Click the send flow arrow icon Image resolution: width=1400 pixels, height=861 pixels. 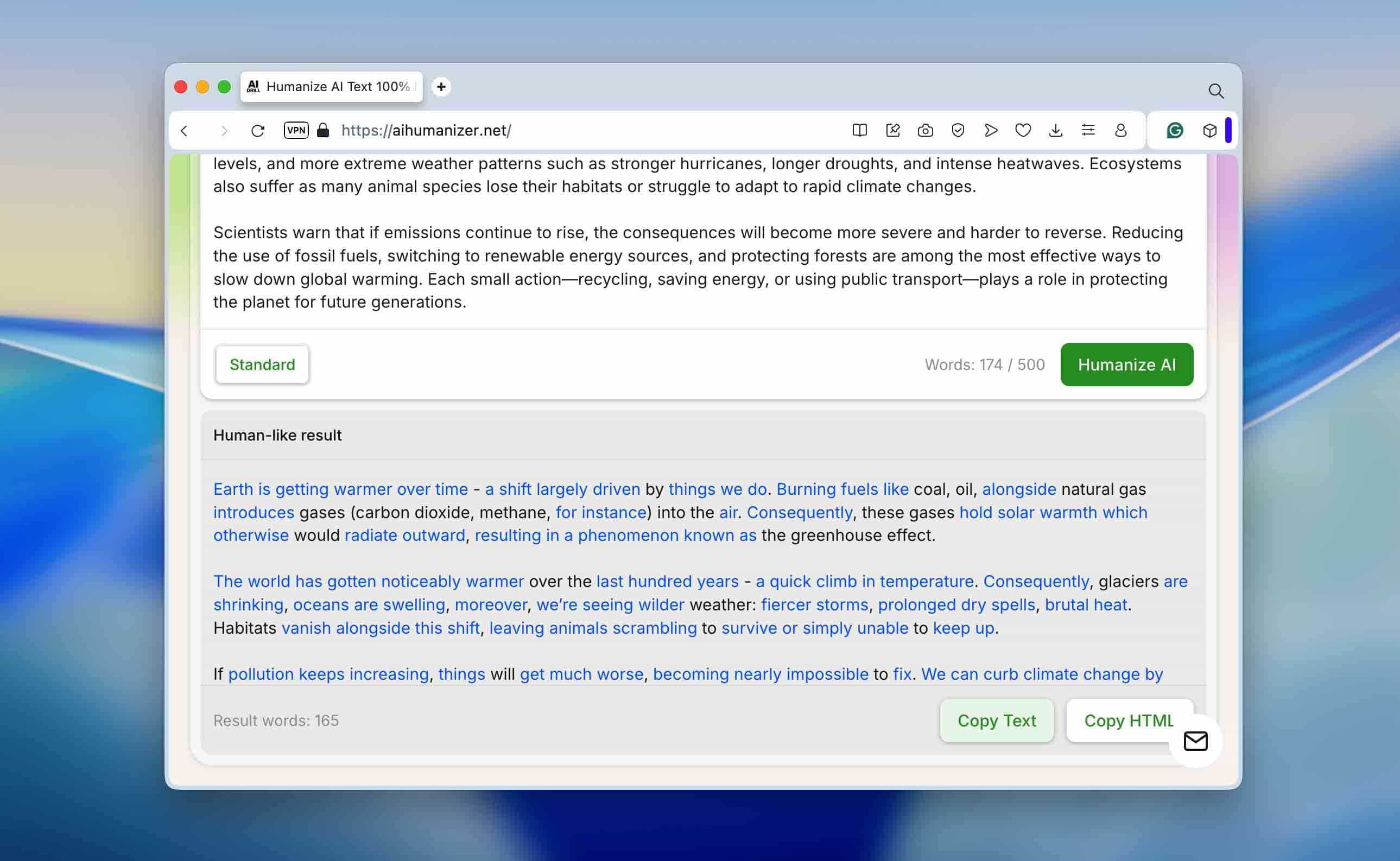991,130
